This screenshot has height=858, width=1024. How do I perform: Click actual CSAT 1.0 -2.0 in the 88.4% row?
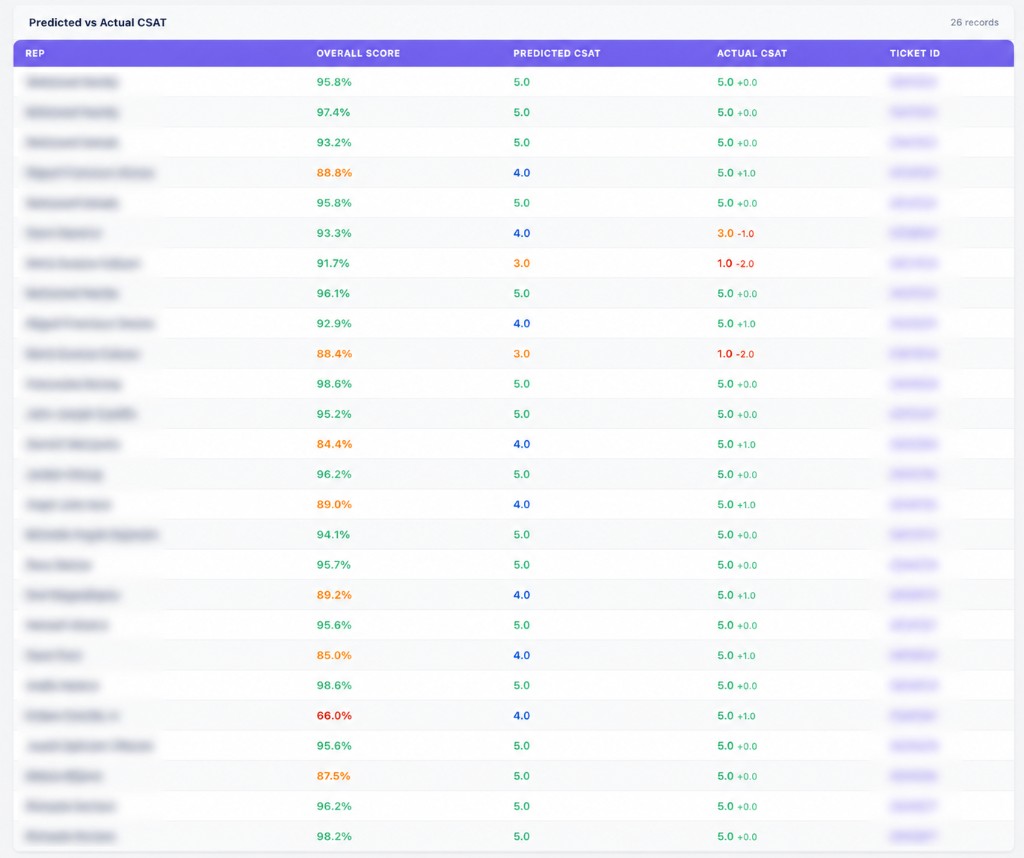click(x=735, y=354)
